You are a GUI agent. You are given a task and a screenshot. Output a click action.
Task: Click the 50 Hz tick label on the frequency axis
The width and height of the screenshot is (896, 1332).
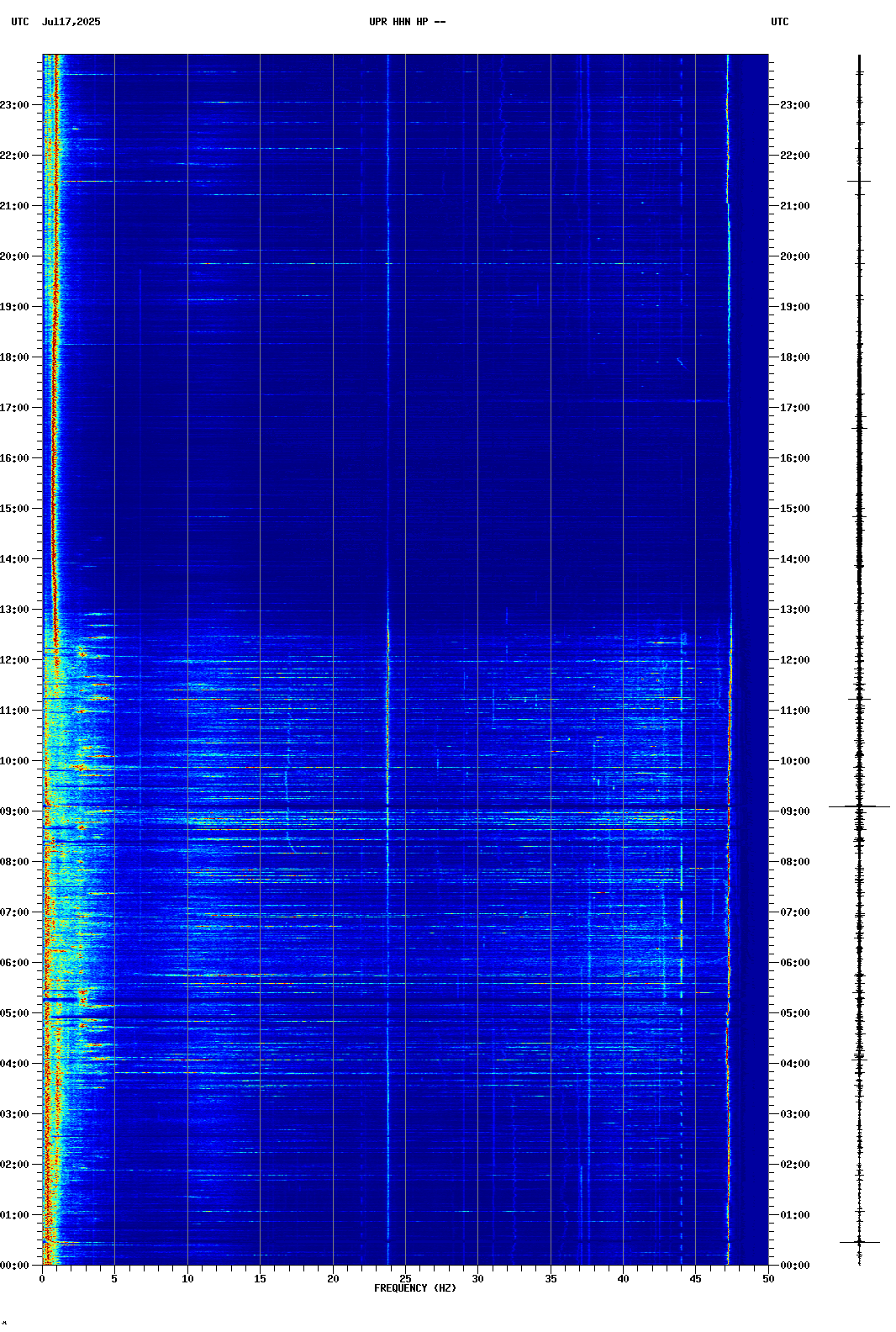click(x=768, y=1279)
